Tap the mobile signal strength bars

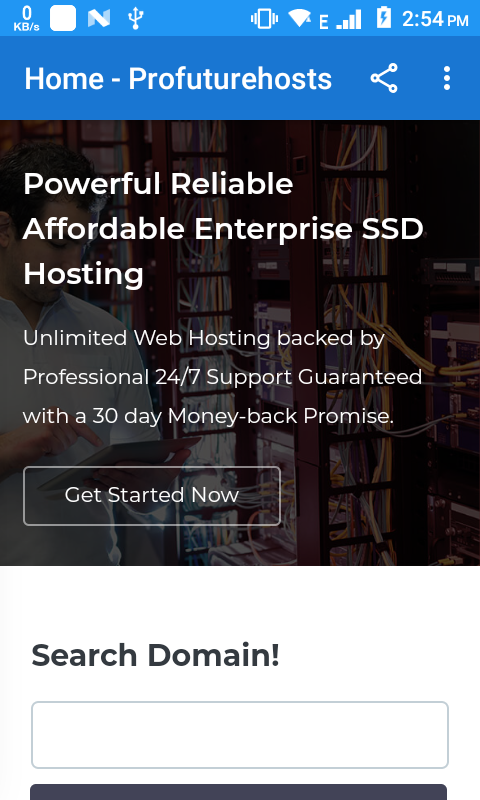coord(349,19)
